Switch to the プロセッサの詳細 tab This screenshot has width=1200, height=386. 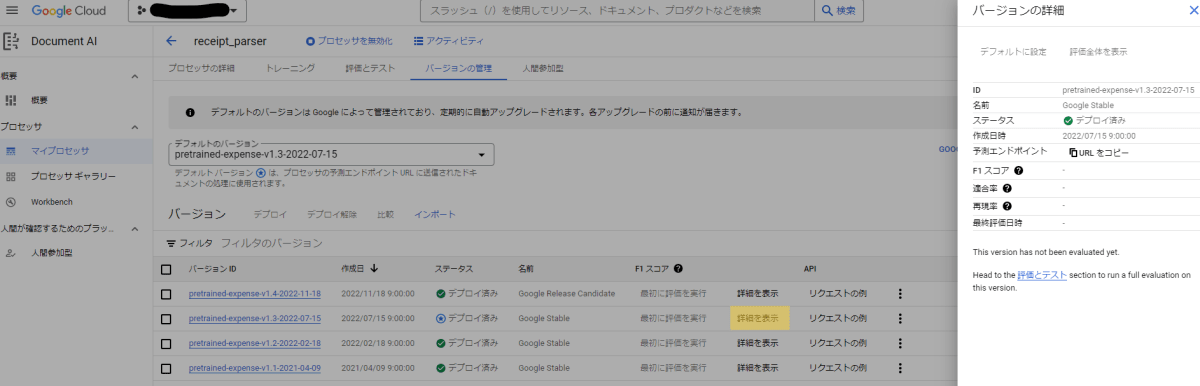(201, 68)
